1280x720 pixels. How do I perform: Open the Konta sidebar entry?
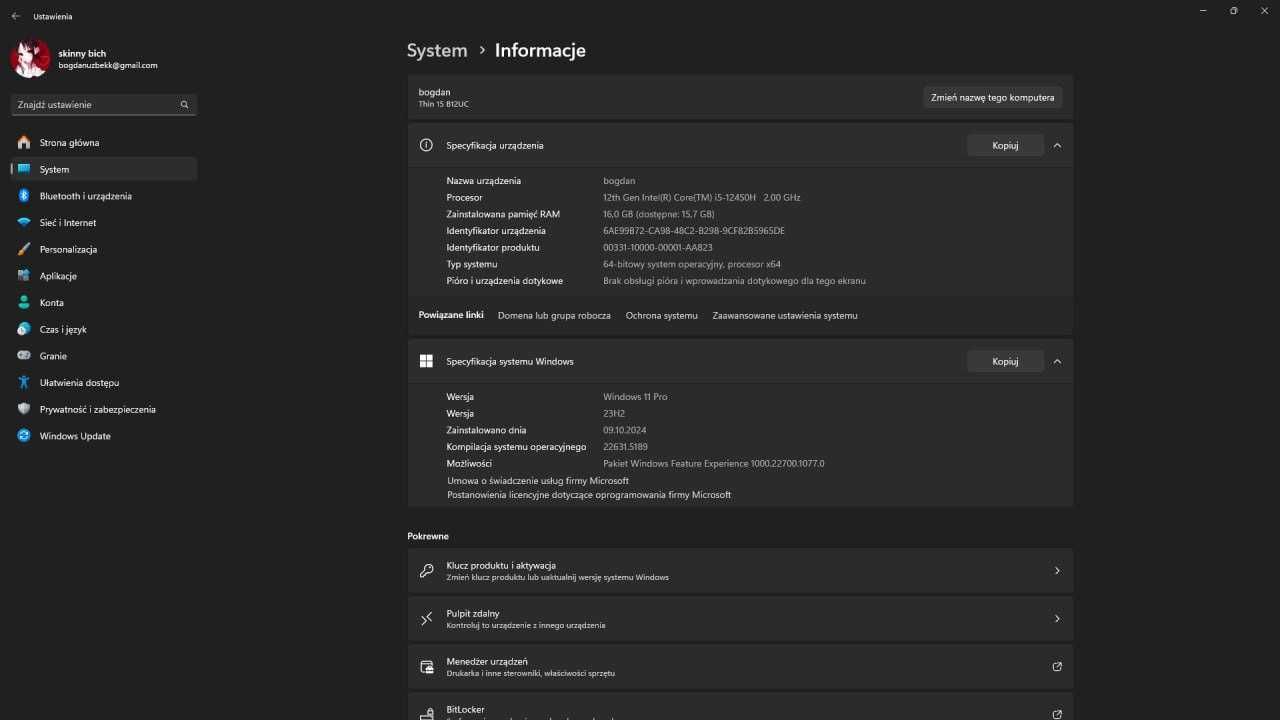click(104, 302)
